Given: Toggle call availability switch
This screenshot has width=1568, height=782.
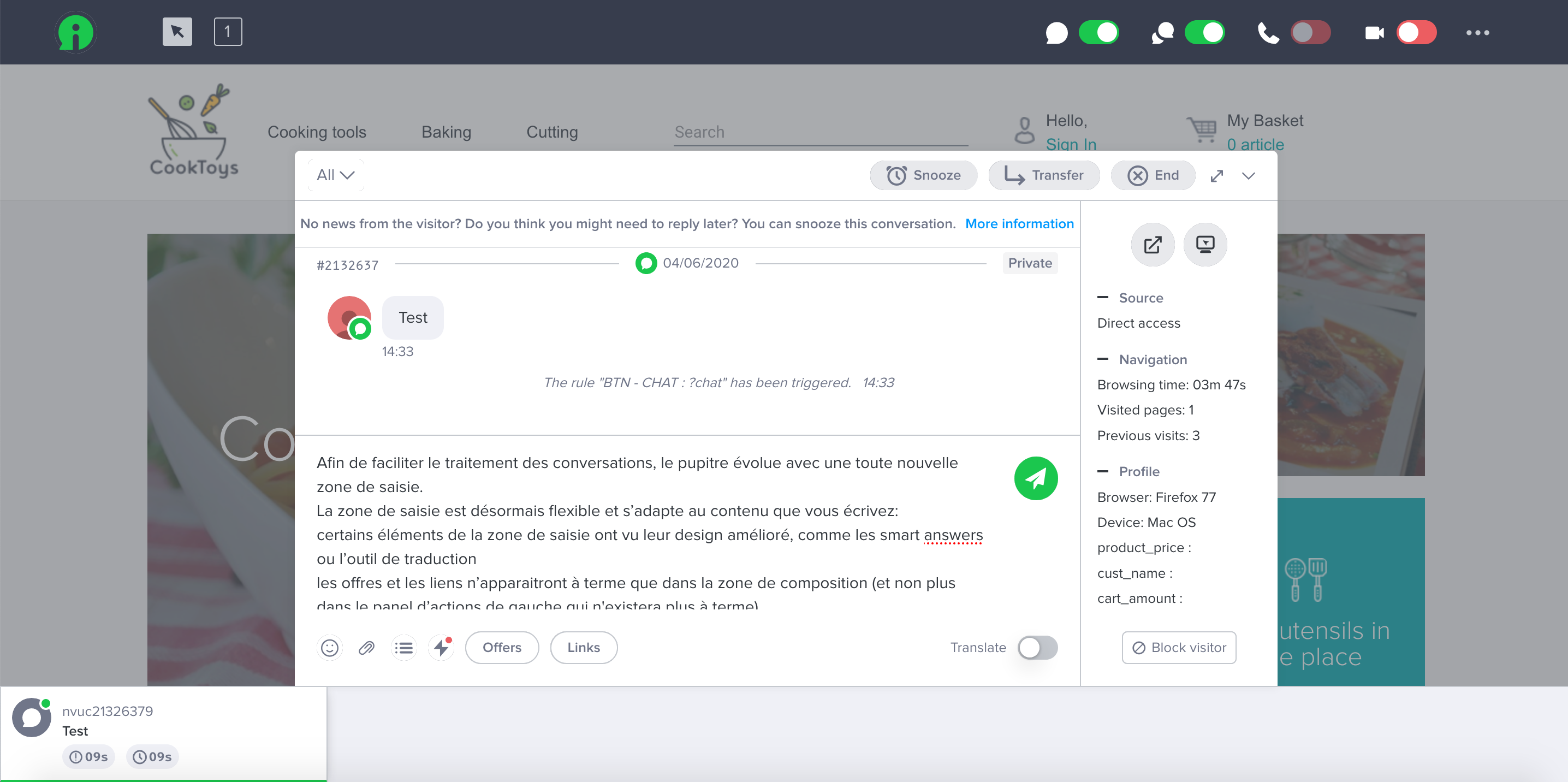Looking at the screenshot, I should (x=1310, y=32).
